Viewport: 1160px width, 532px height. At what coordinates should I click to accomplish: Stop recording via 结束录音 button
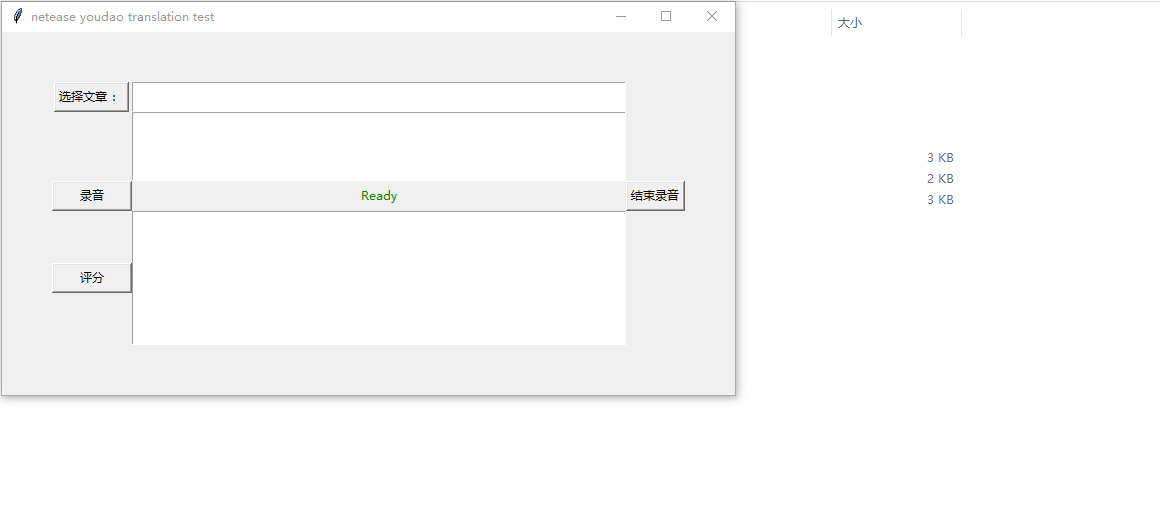point(655,196)
